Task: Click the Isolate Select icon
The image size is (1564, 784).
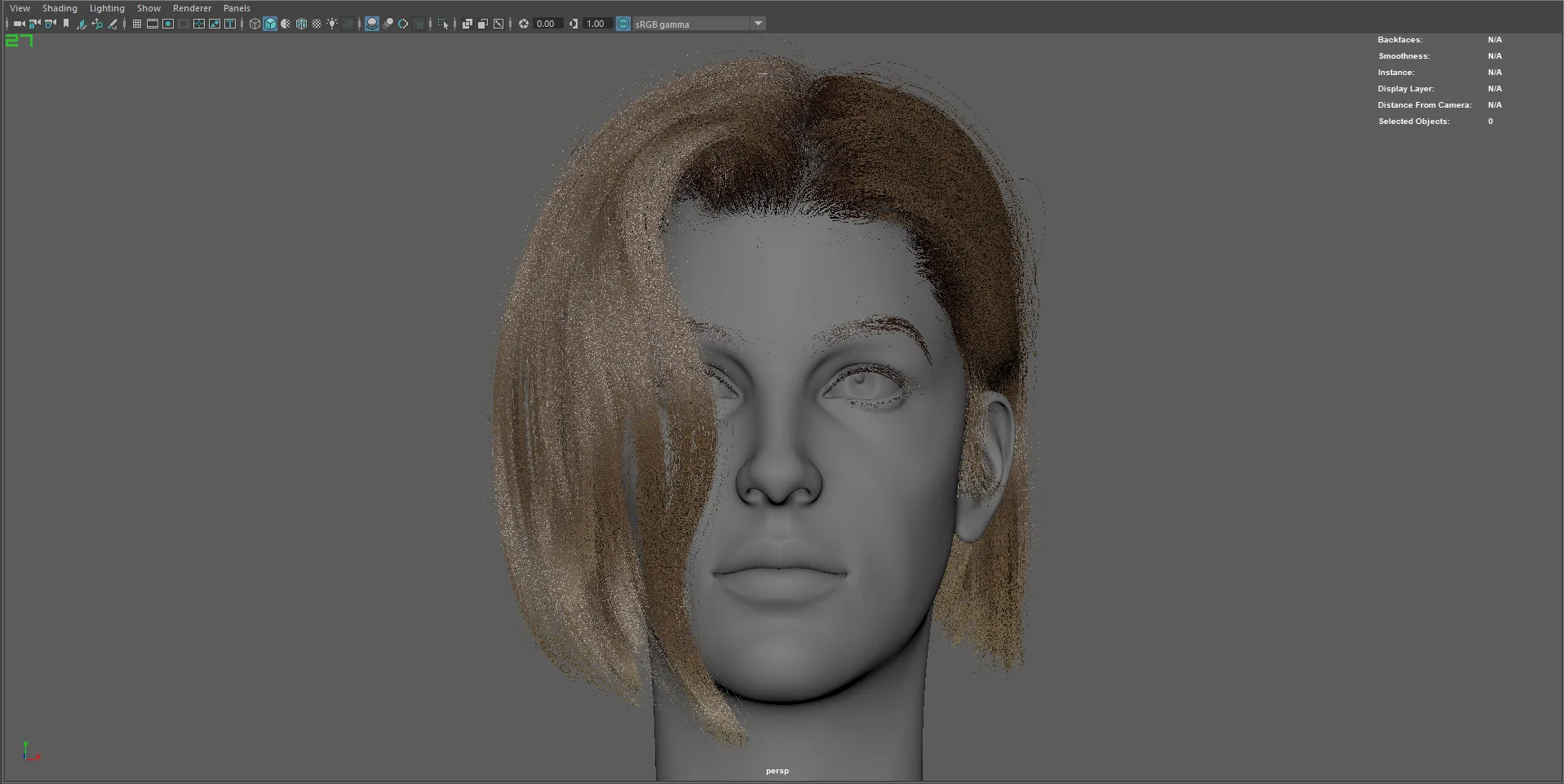Action: [x=443, y=24]
